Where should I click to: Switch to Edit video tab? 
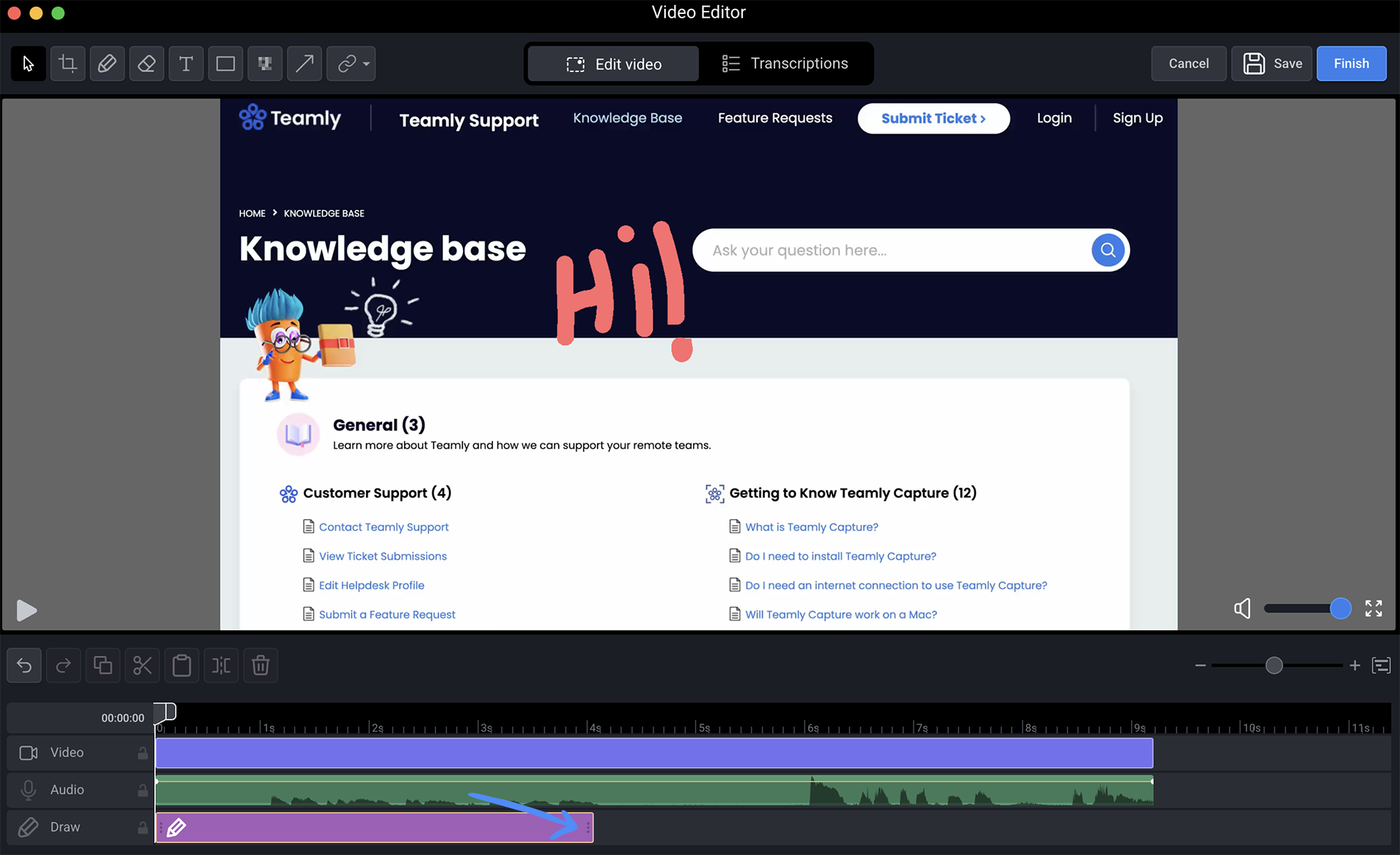[614, 64]
